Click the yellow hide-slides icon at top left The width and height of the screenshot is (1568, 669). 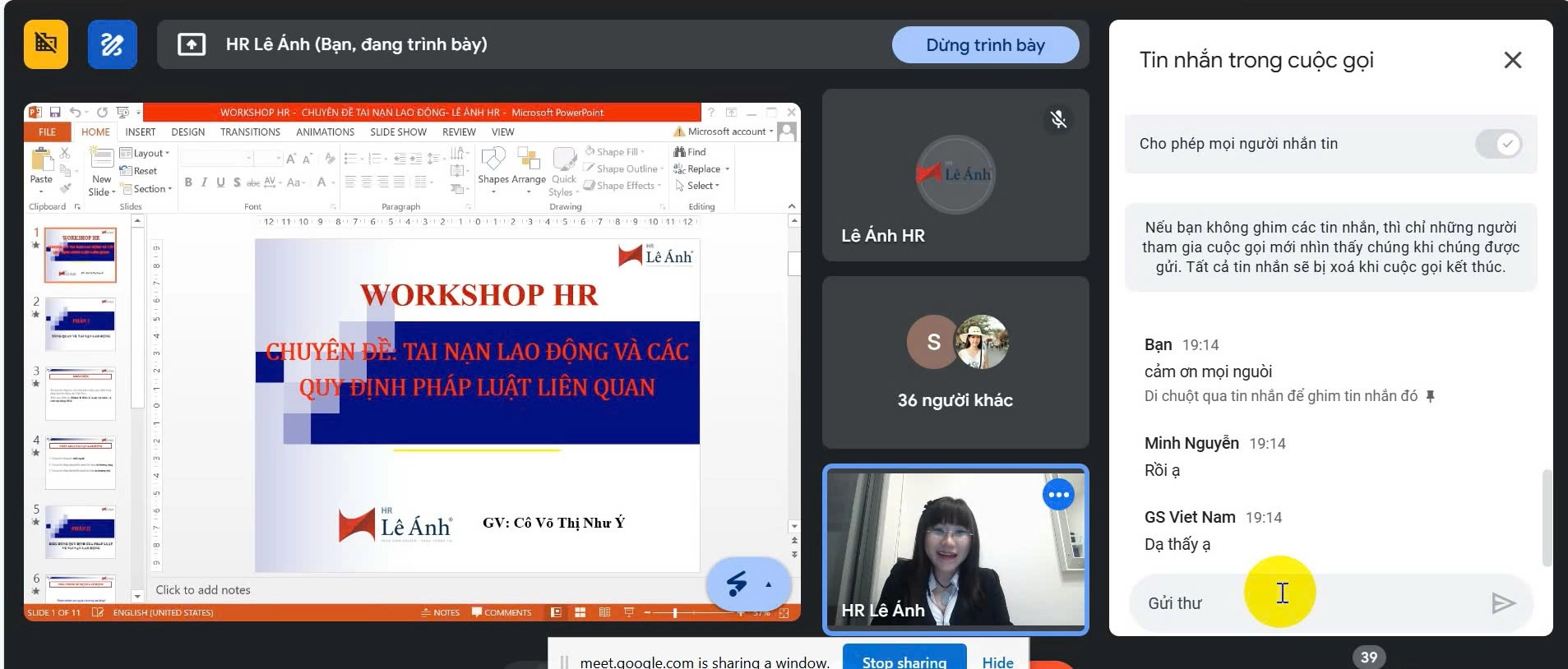pyautogui.click(x=46, y=44)
